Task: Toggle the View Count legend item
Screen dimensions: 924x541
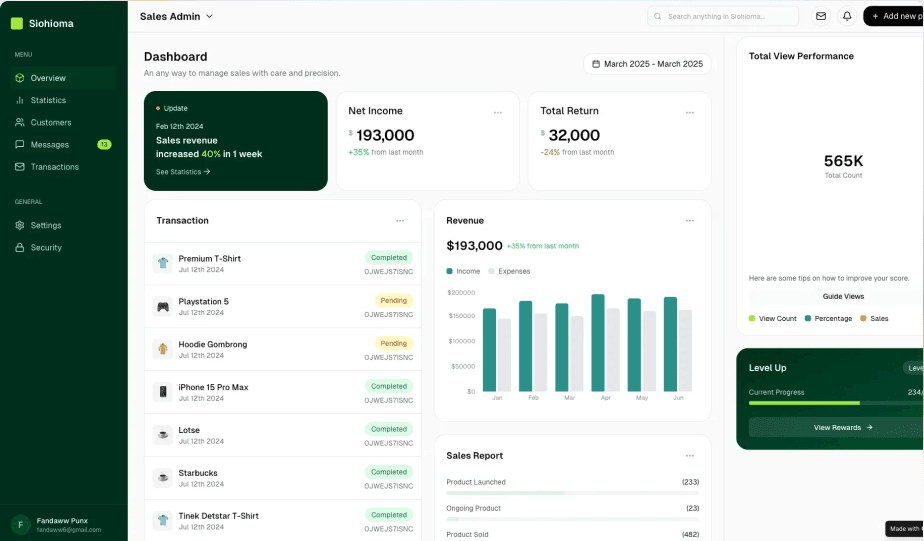Action: pos(773,318)
